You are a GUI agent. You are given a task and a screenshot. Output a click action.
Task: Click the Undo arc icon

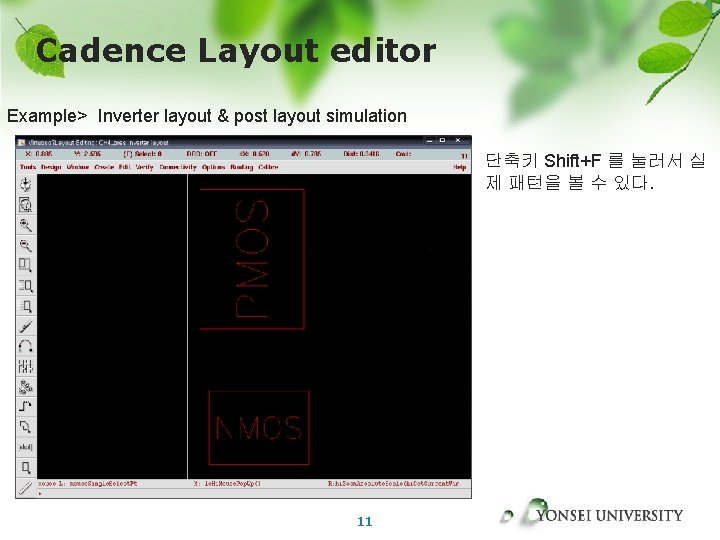(26, 346)
